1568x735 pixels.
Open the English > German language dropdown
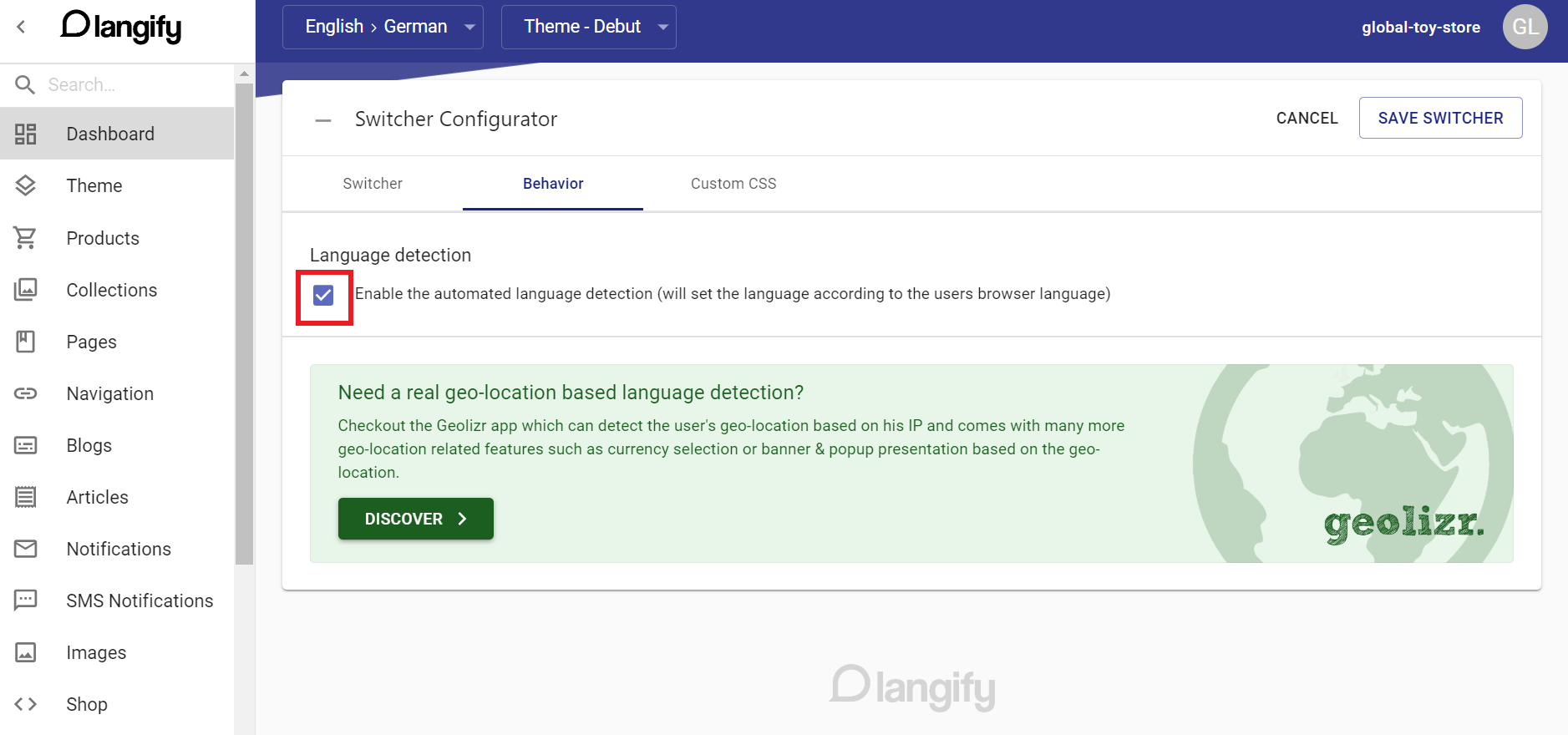(383, 27)
